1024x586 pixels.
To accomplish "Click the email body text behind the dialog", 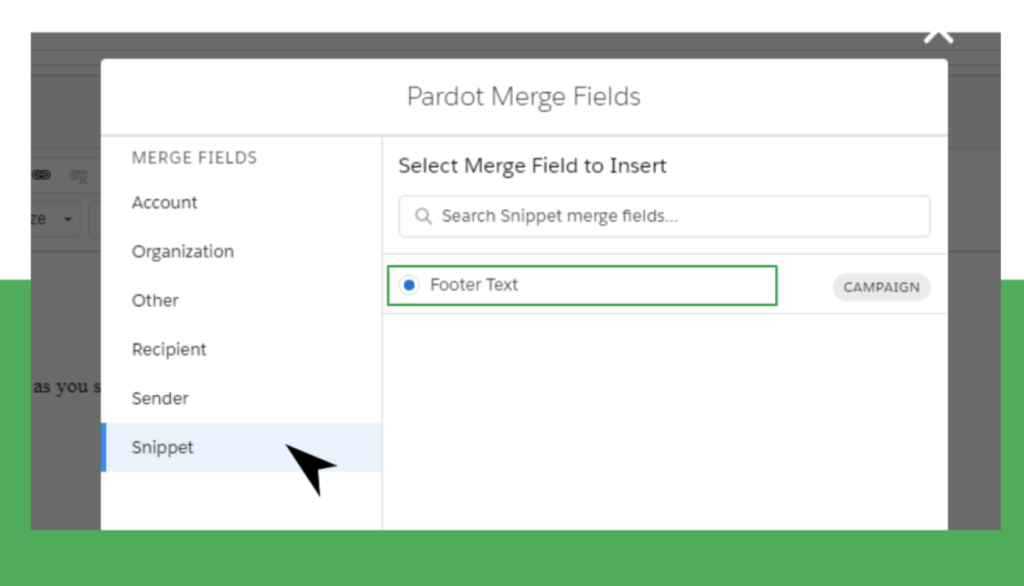I will [67, 387].
